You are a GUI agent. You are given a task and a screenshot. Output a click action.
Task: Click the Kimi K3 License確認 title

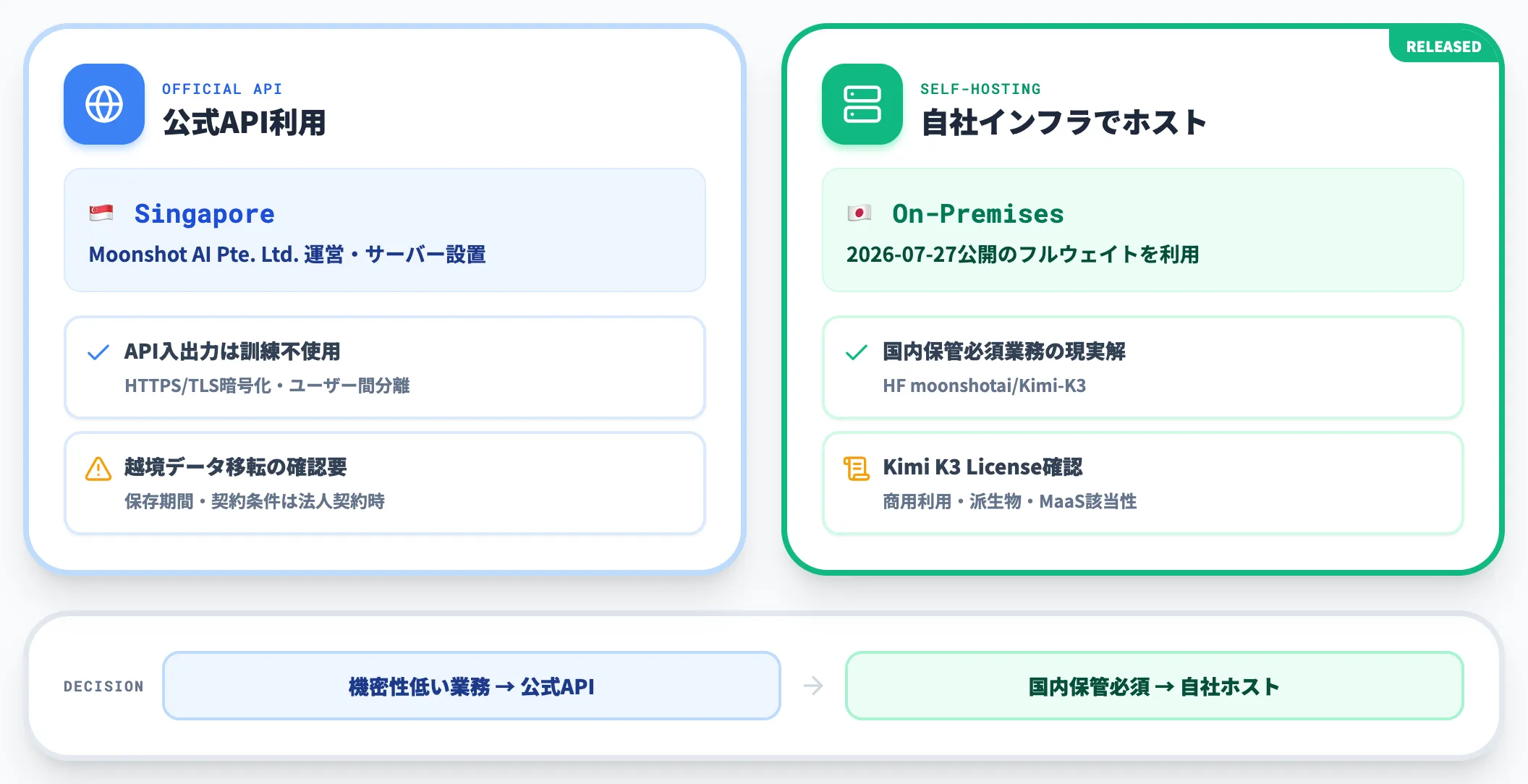[982, 467]
